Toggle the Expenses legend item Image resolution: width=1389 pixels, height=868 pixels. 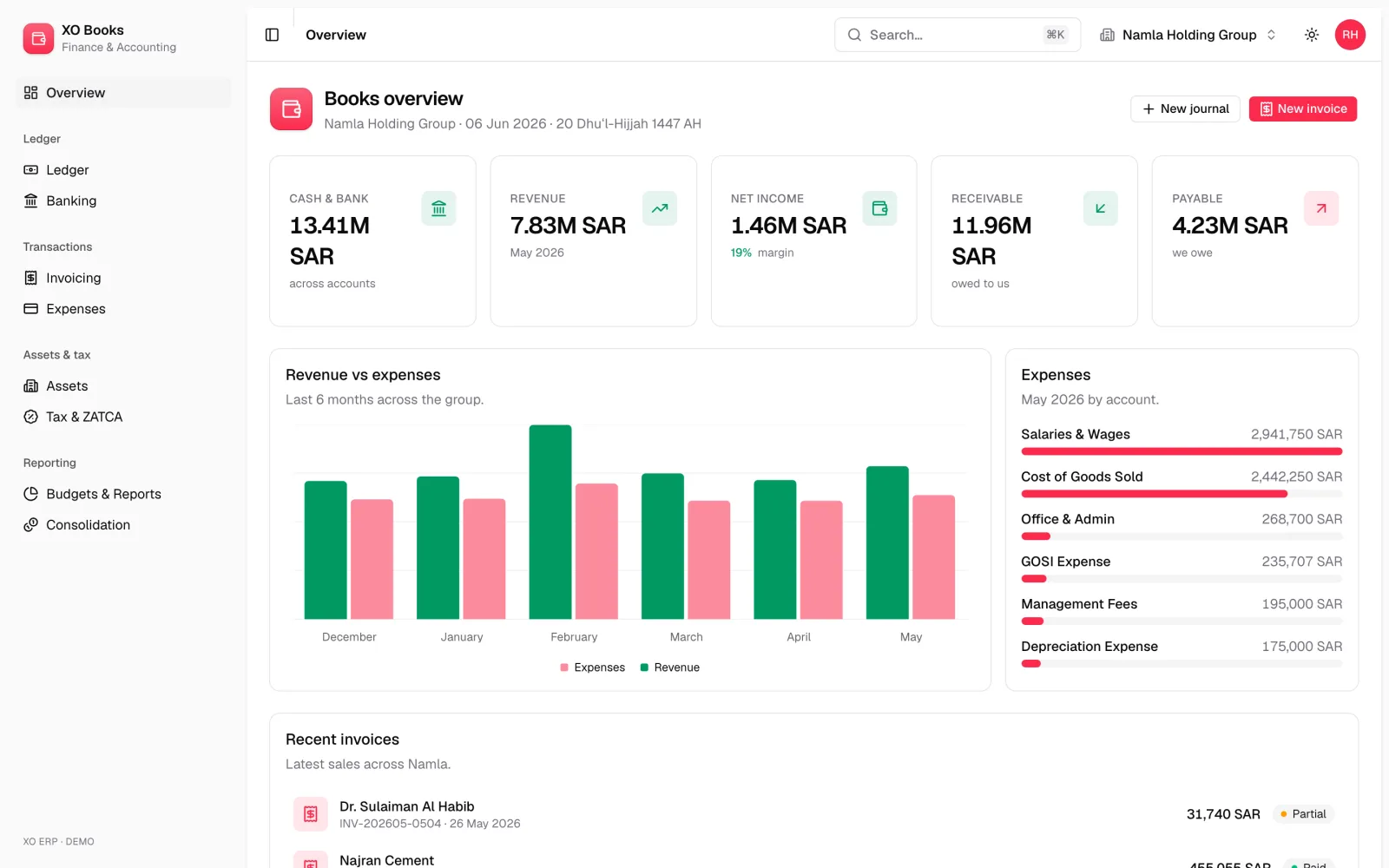[x=592, y=667]
